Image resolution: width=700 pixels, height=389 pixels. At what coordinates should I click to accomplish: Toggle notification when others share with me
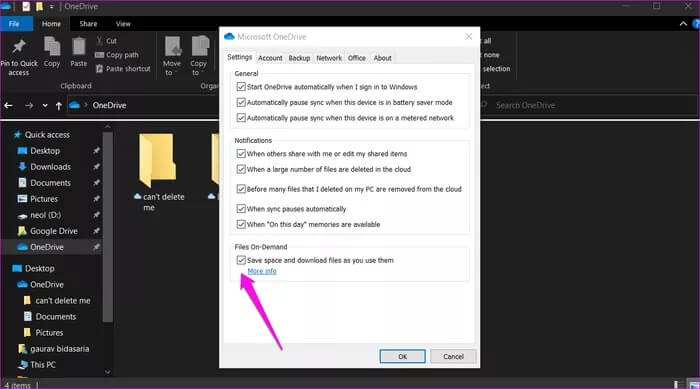tap(241, 154)
